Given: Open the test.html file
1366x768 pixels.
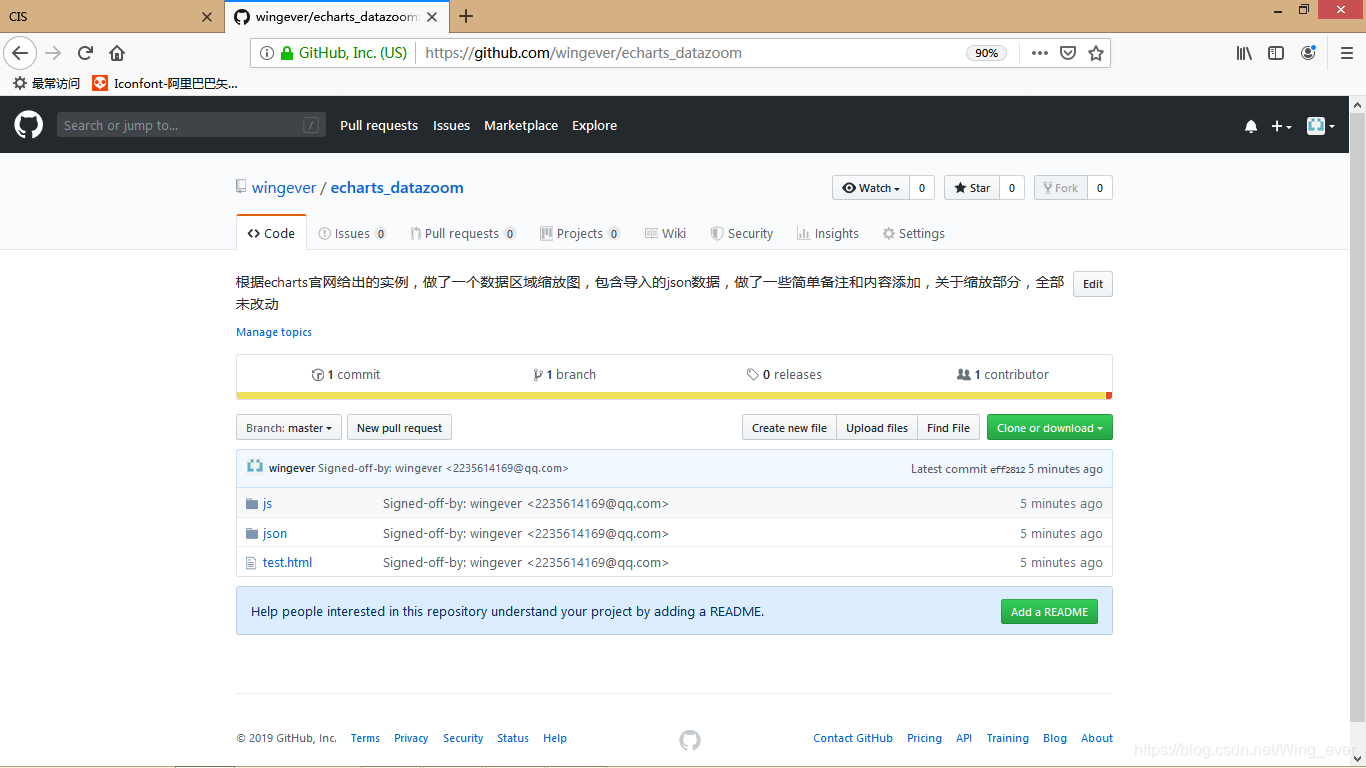Looking at the screenshot, I should coord(287,563).
